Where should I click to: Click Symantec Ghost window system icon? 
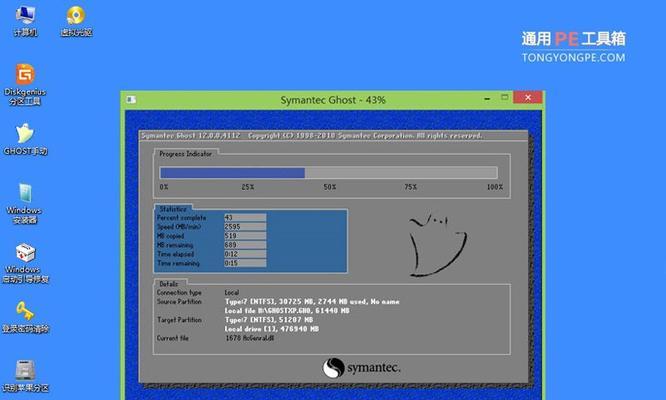coord(131,99)
